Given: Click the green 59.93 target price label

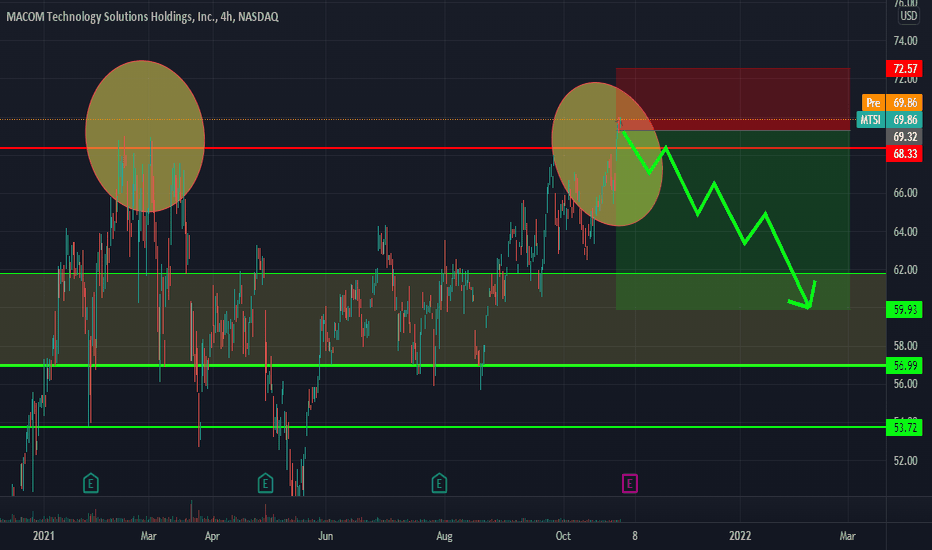Looking at the screenshot, I should [x=904, y=309].
